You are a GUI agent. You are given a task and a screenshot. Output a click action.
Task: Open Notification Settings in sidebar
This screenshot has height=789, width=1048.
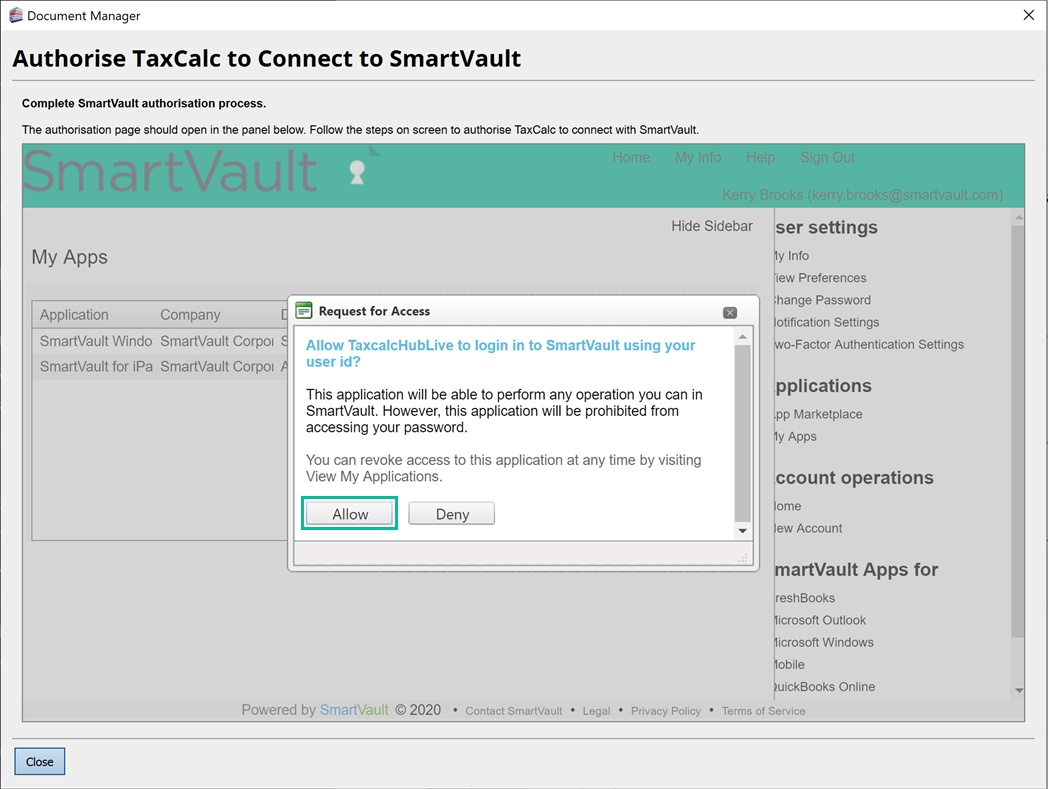point(827,322)
